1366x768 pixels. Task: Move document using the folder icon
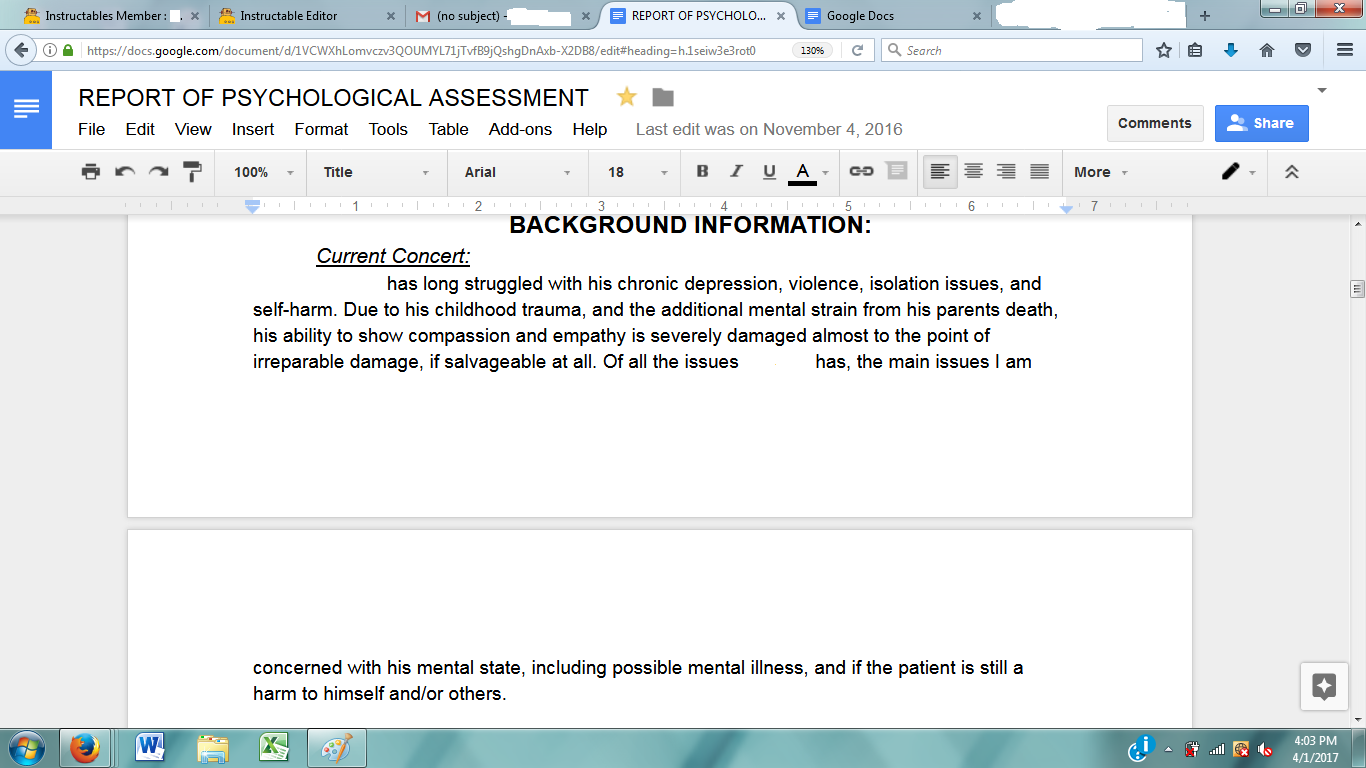(x=663, y=97)
